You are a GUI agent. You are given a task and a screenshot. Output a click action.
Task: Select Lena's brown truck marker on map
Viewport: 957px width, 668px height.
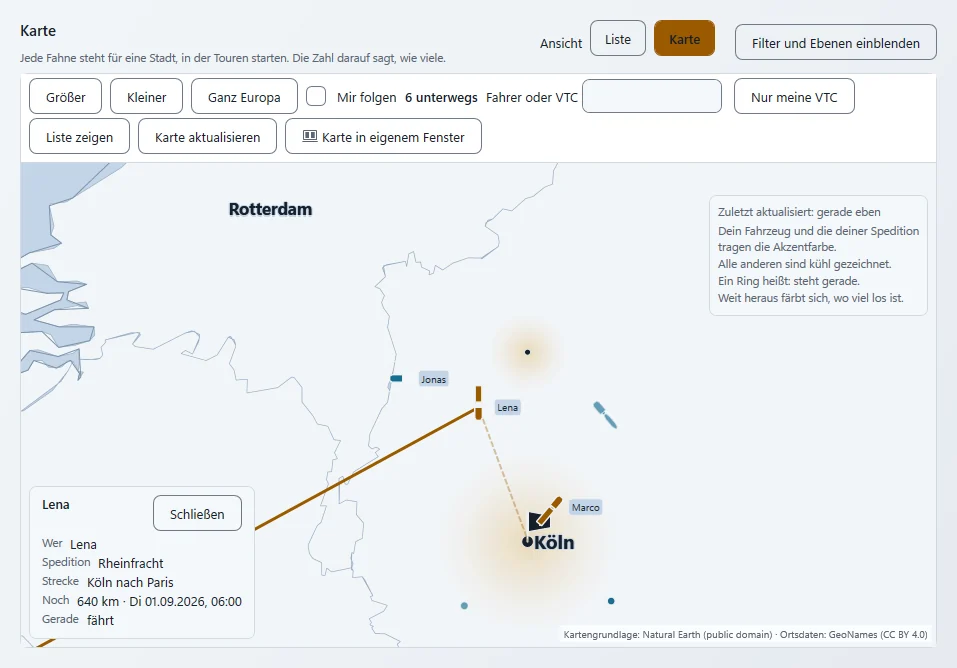point(478,402)
